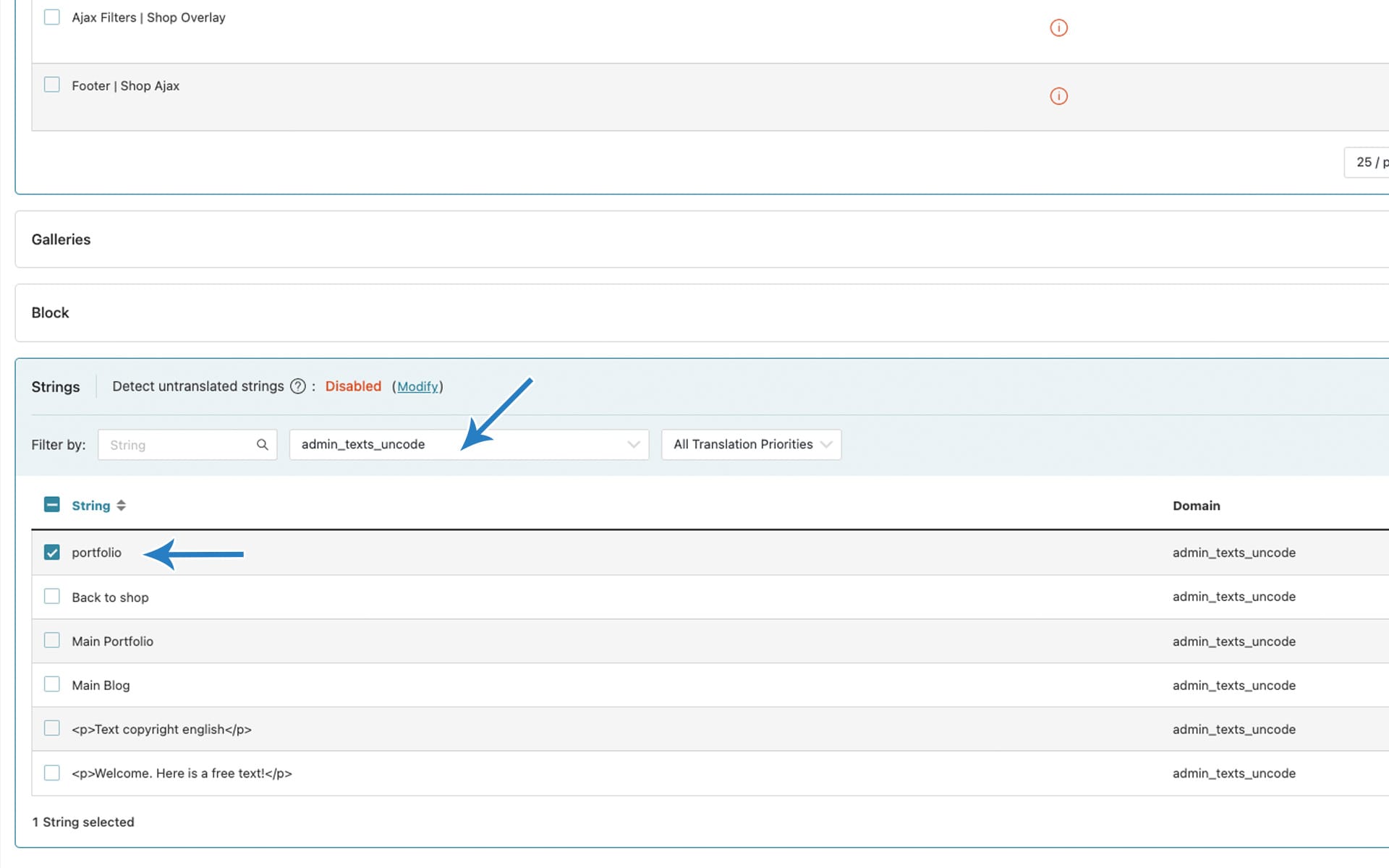1389x868 pixels.
Task: Click search magnifier icon in String filter
Action: pos(263,445)
